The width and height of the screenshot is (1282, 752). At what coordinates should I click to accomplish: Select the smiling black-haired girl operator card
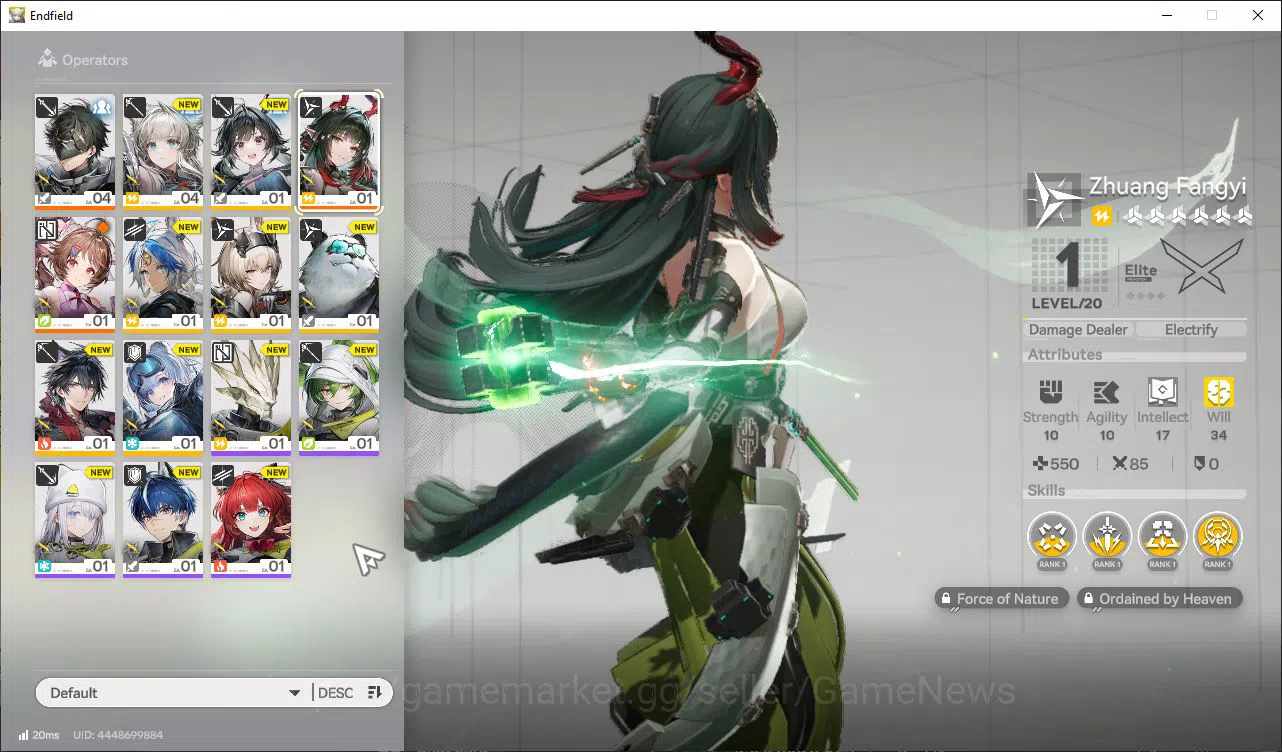pyautogui.click(x=251, y=151)
